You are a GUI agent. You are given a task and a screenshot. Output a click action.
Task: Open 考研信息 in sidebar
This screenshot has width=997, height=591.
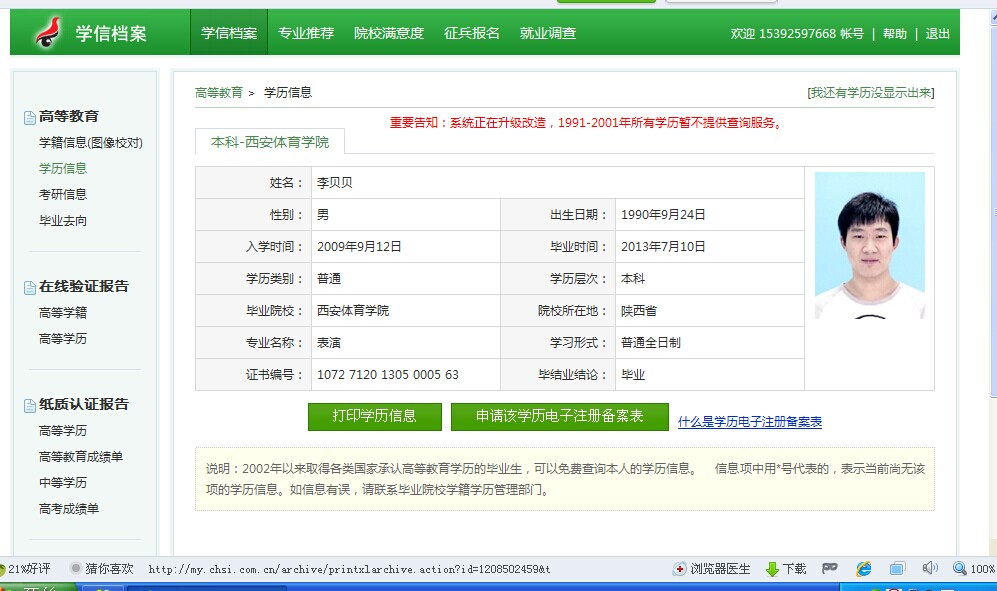(63, 195)
